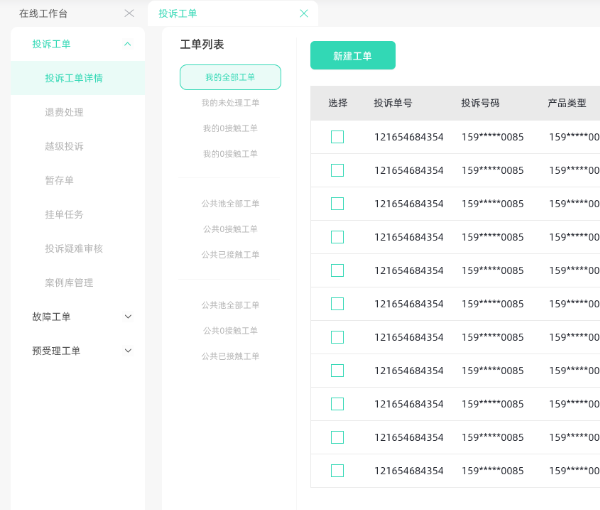Open 挂单任务 in the sidebar
The width and height of the screenshot is (600, 510).
[x=64, y=214]
